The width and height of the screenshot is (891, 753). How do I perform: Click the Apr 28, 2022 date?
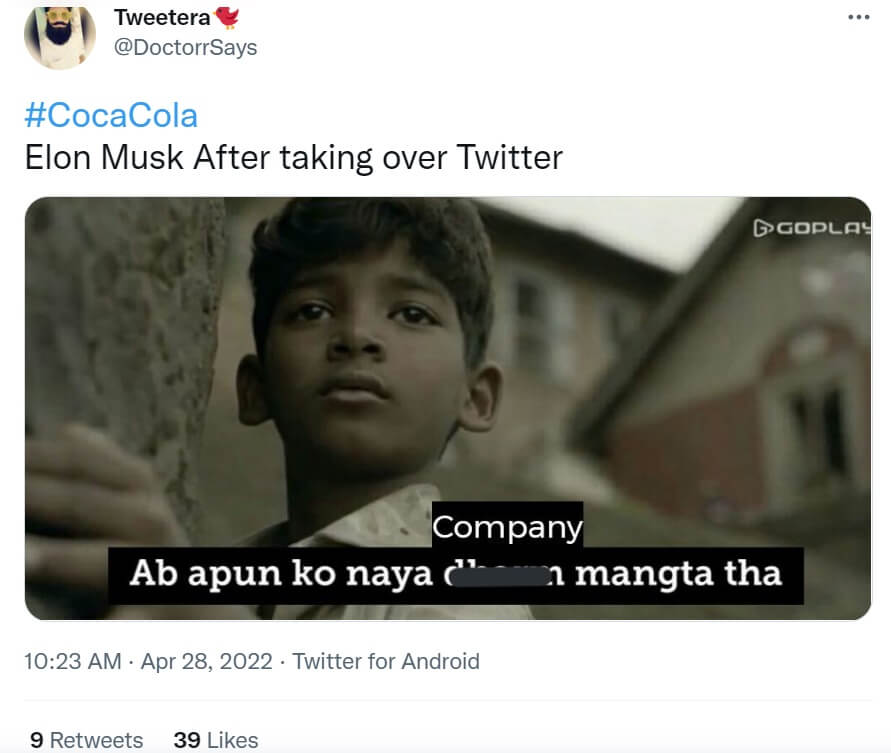[206, 661]
